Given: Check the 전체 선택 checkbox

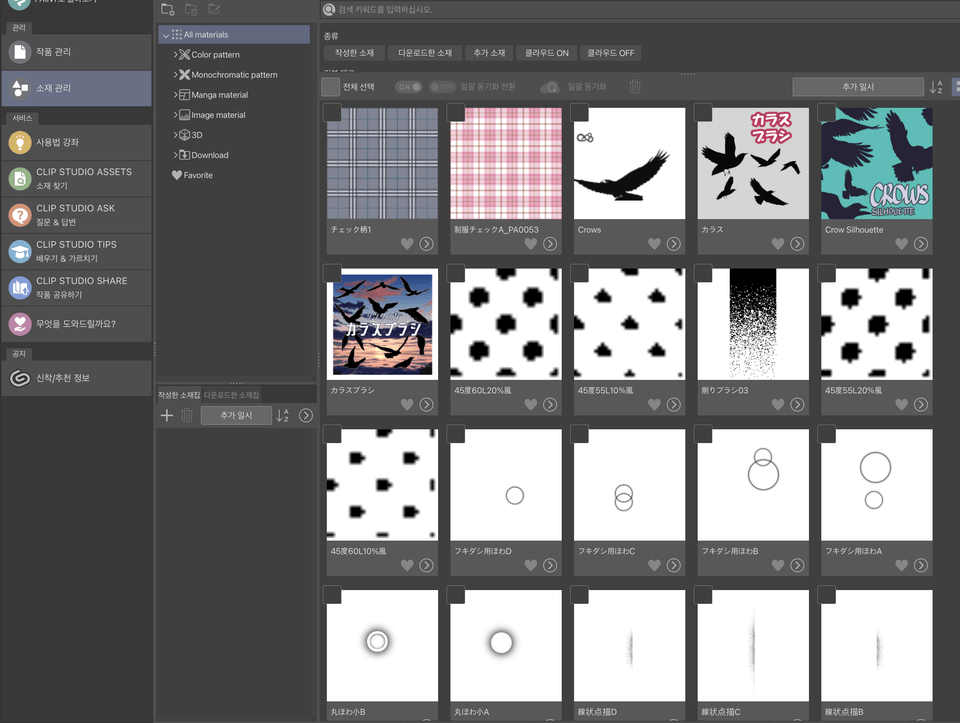Looking at the screenshot, I should pyautogui.click(x=331, y=87).
